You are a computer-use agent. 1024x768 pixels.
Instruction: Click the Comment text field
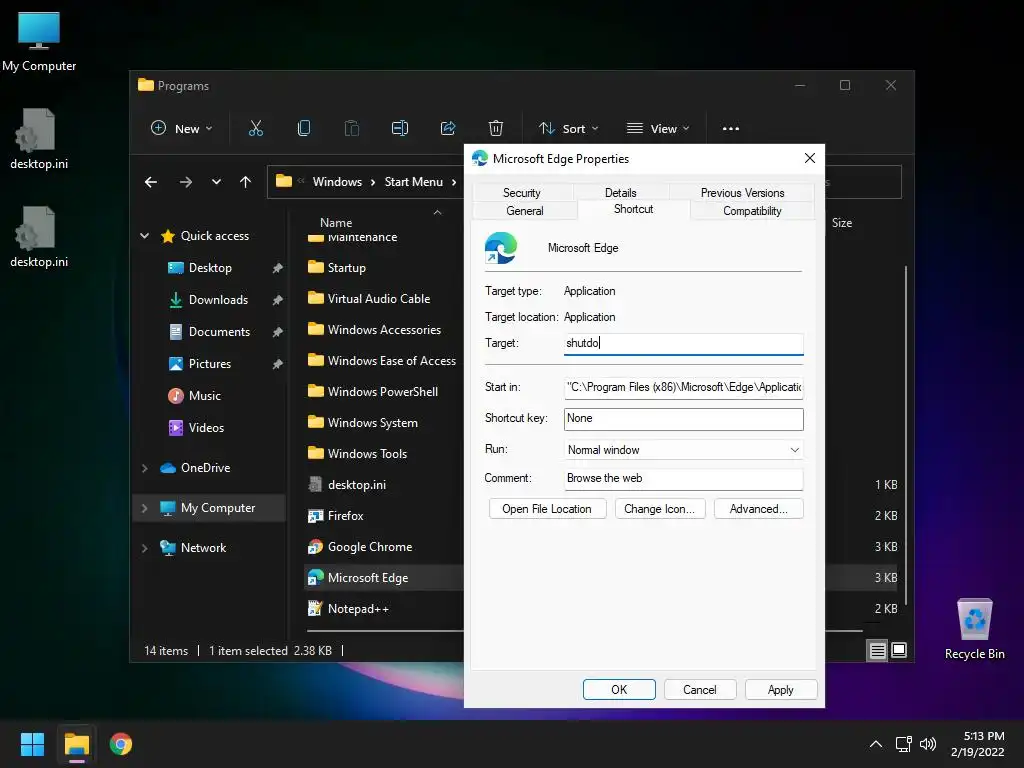683,479
